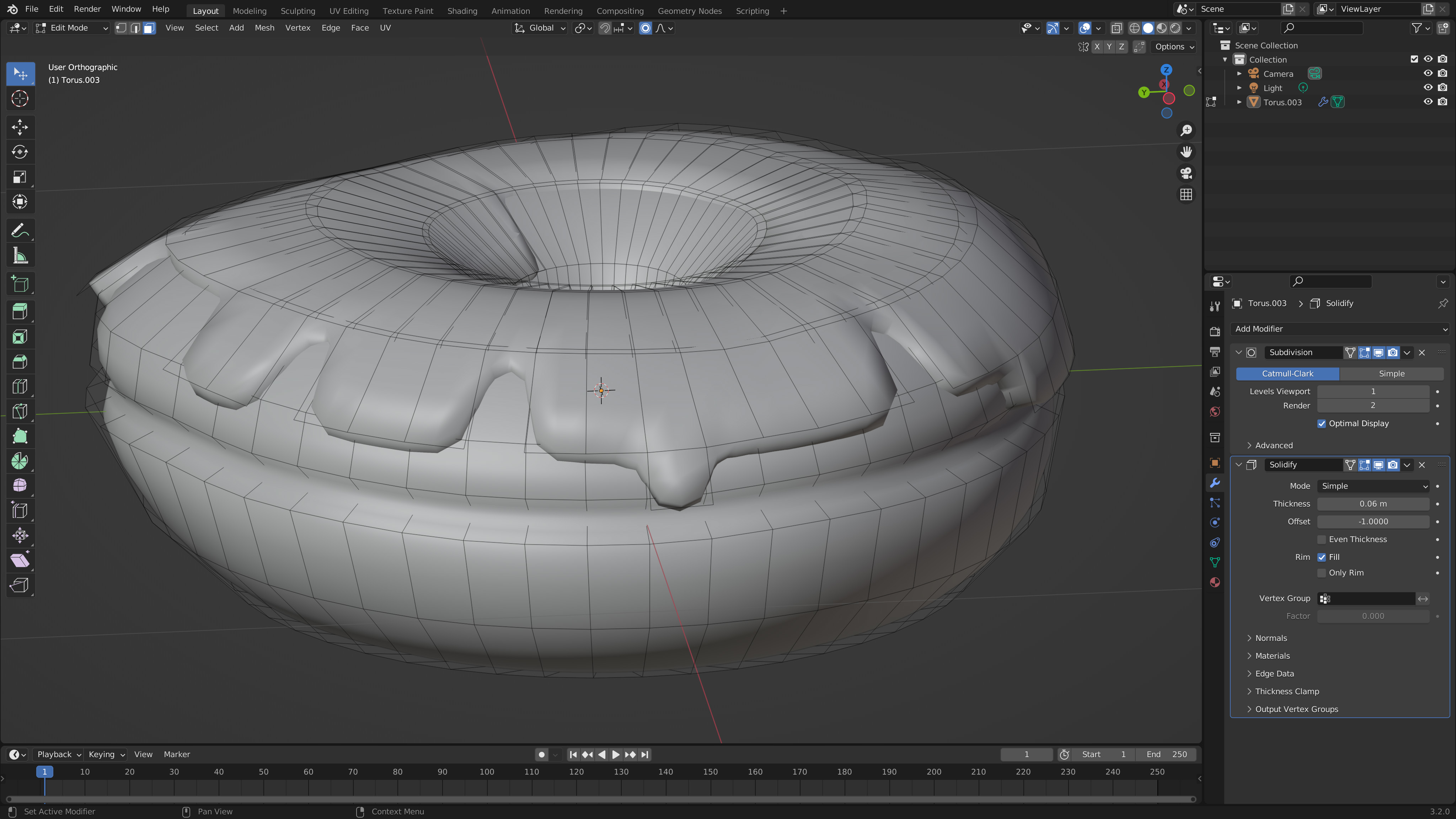Select the Simple subdivision type button
Screen dimensions: 1456x819
click(1391, 374)
